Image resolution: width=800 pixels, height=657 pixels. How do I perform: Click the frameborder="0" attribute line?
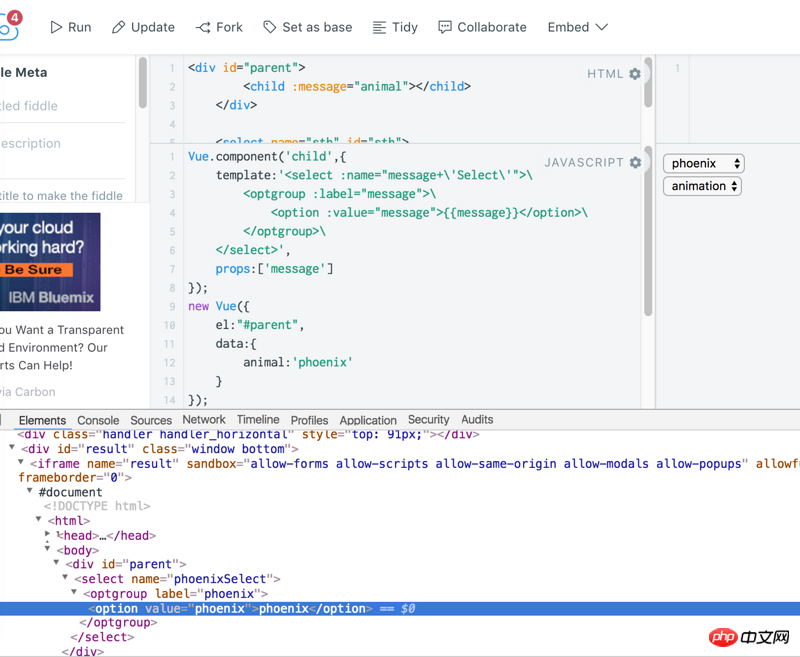click(75, 477)
